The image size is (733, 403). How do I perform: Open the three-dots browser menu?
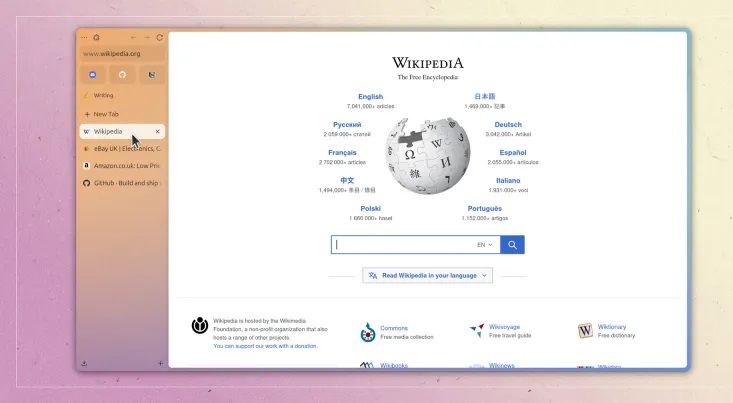[84, 37]
